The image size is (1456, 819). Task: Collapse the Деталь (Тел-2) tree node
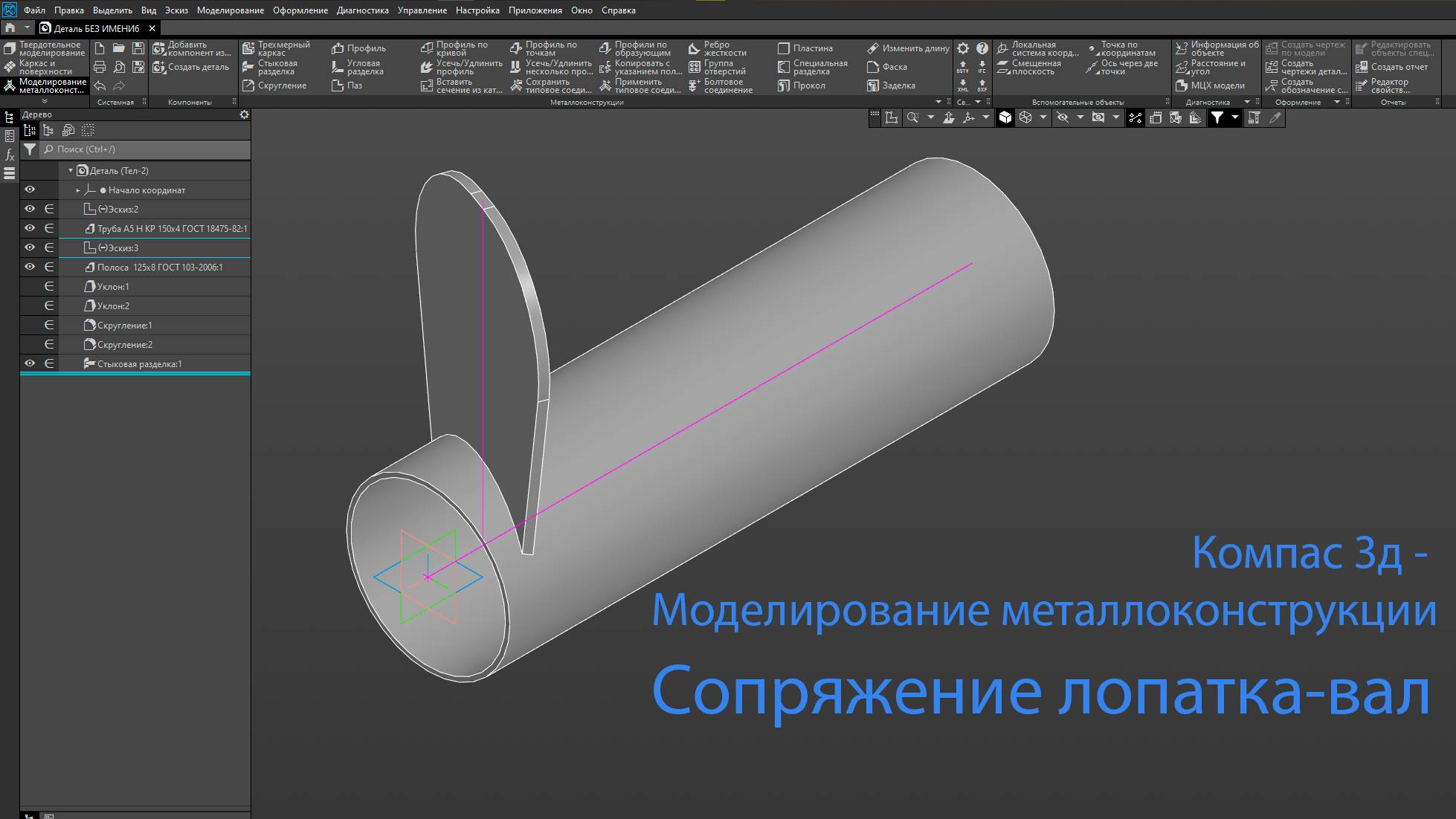(71, 170)
